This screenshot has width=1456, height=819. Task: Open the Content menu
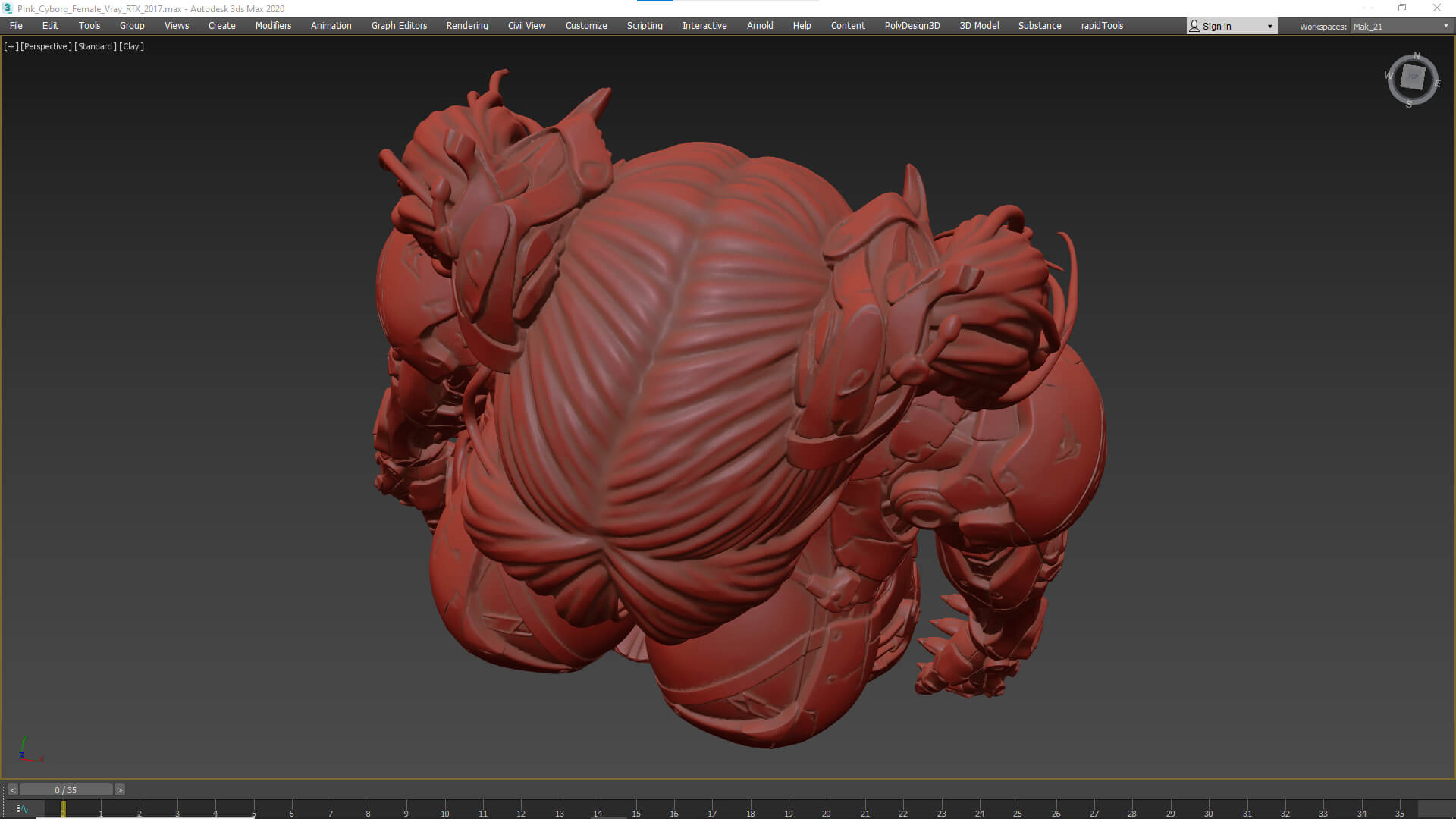click(x=848, y=26)
